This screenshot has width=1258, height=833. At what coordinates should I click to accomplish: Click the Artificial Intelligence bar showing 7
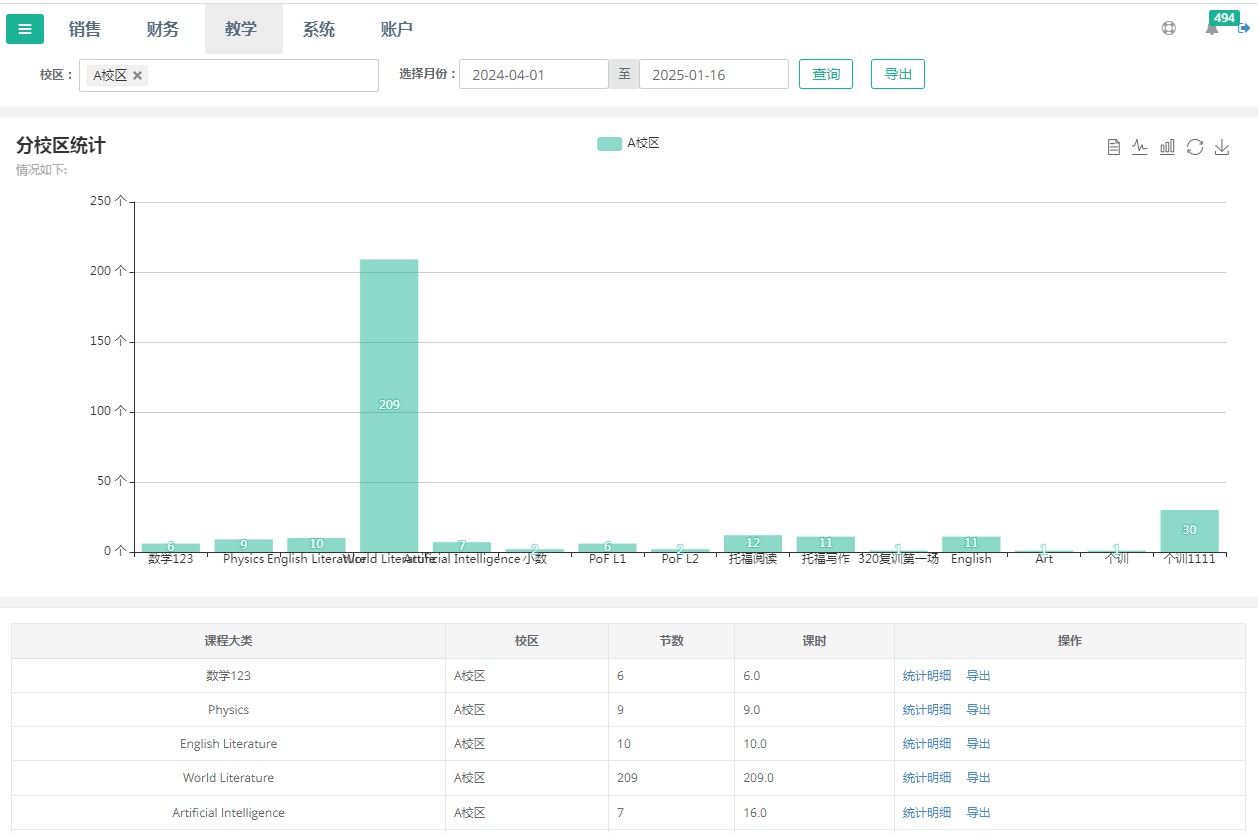(462, 547)
